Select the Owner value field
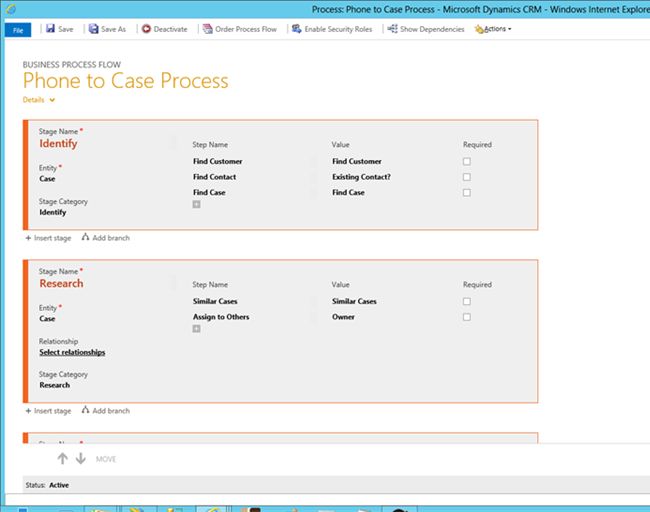This screenshot has height=512, width=650. [343, 317]
